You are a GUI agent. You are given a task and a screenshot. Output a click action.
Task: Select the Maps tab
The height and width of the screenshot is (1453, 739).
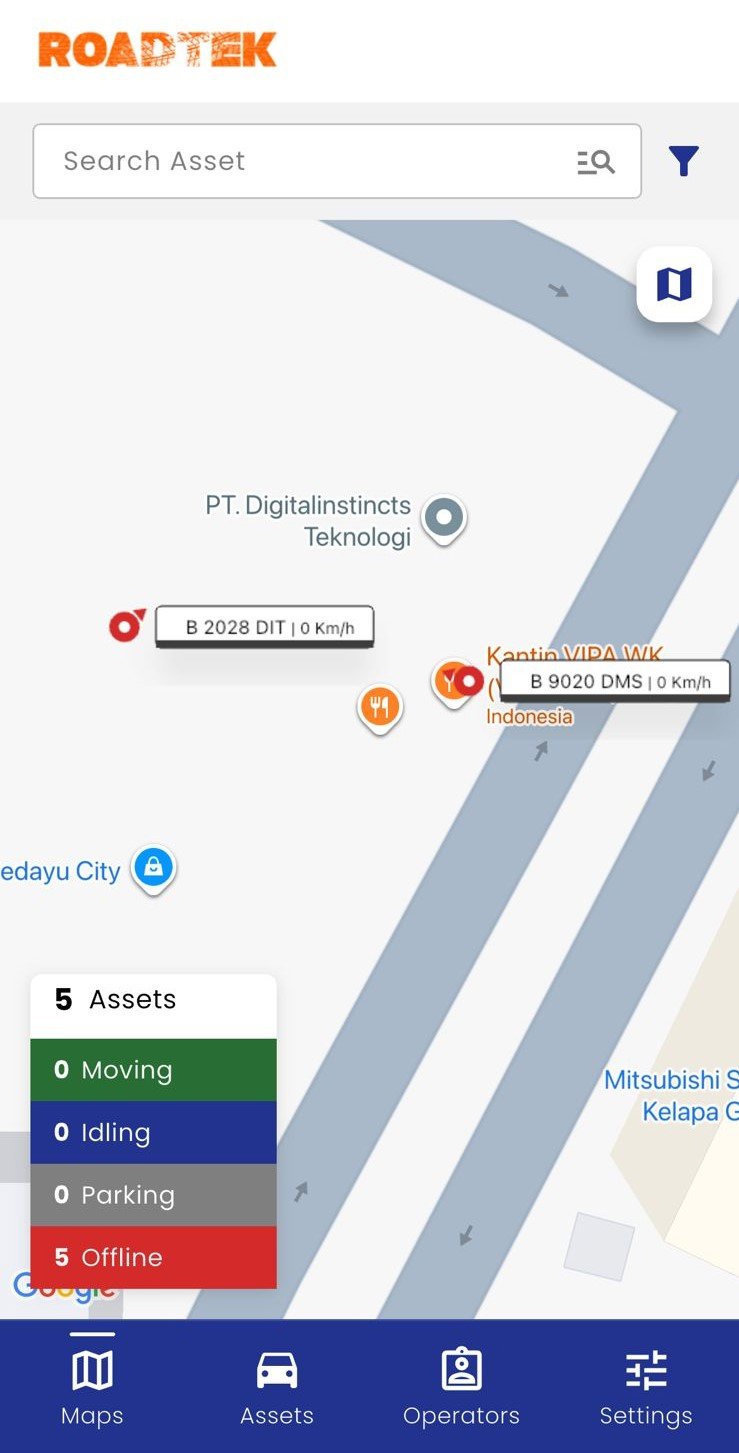[x=92, y=1388]
